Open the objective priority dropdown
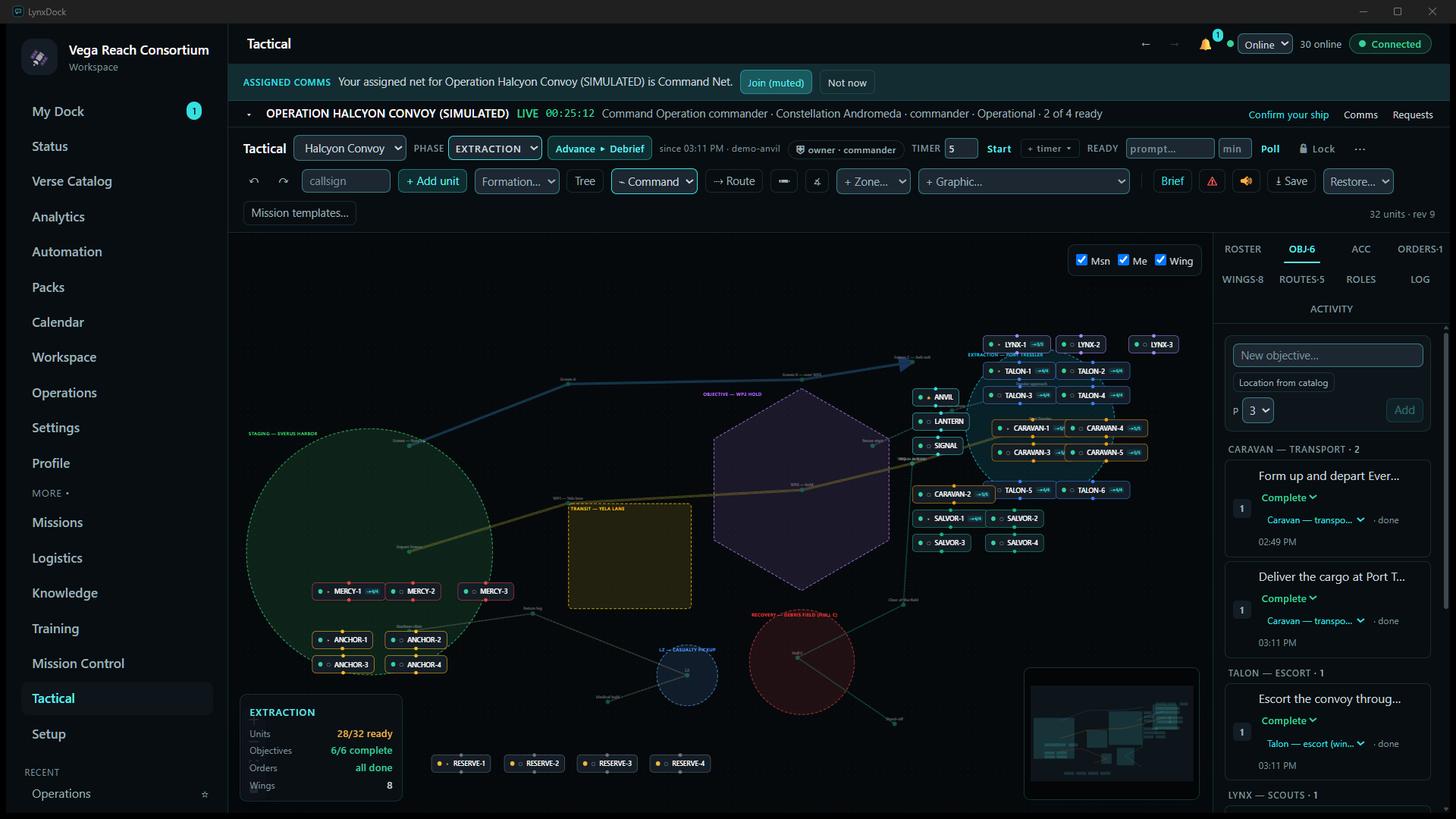The width and height of the screenshot is (1456, 819). click(1258, 410)
